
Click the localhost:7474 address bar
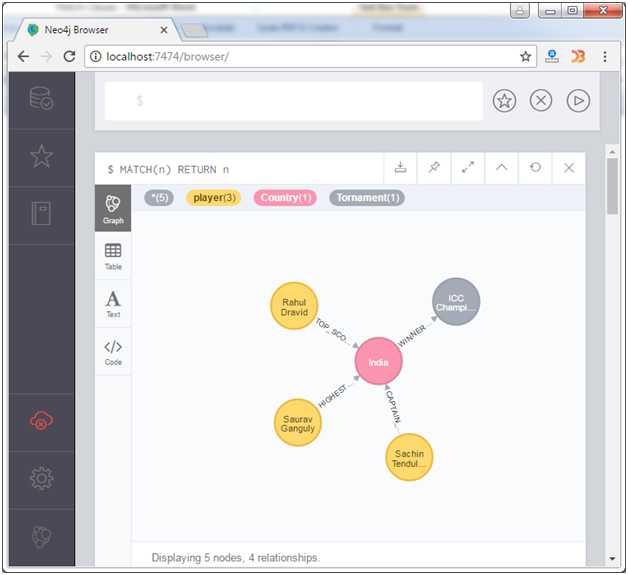tap(310, 56)
